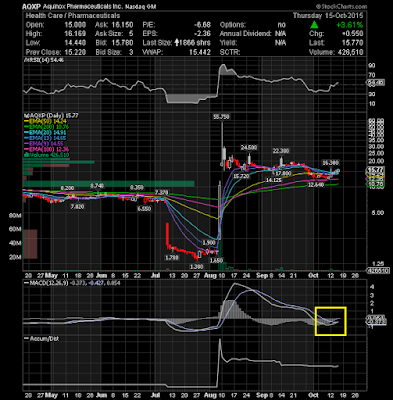
Task: Click the green EMA(200) legend entry
Action: pyautogui.click(x=47, y=127)
